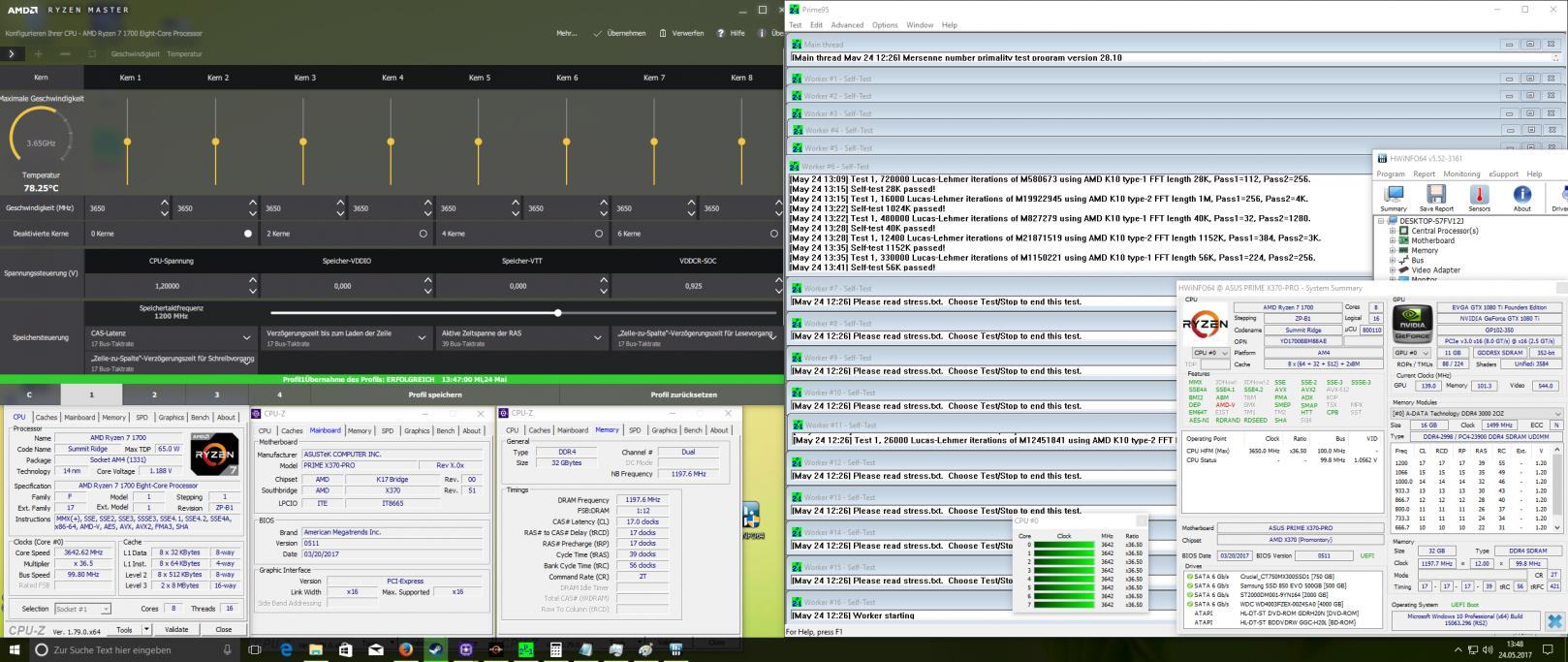The image size is (1568, 662).
Task: Select Ryzen Master profile tab 2
Action: tap(154, 394)
